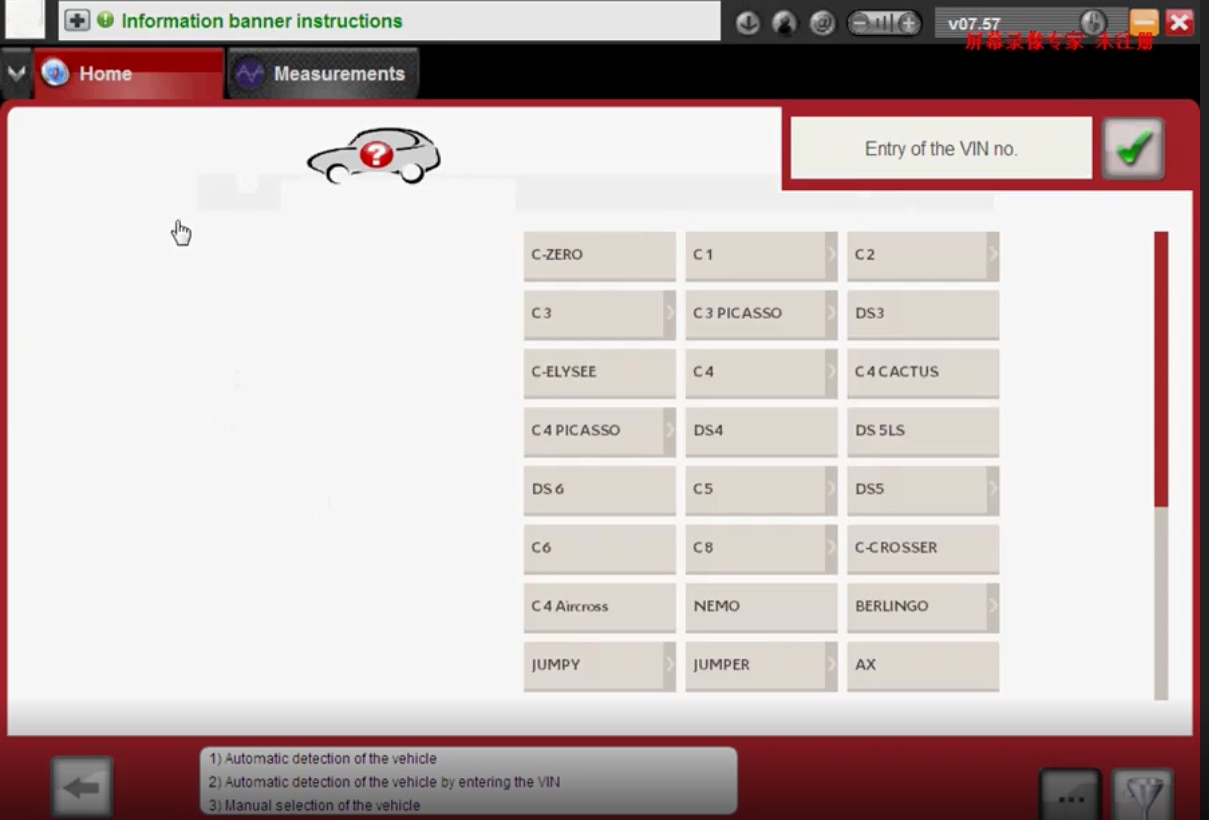Click the vehicle list scrollbar thumb
This screenshot has height=820, width=1209.
pos(1161,369)
